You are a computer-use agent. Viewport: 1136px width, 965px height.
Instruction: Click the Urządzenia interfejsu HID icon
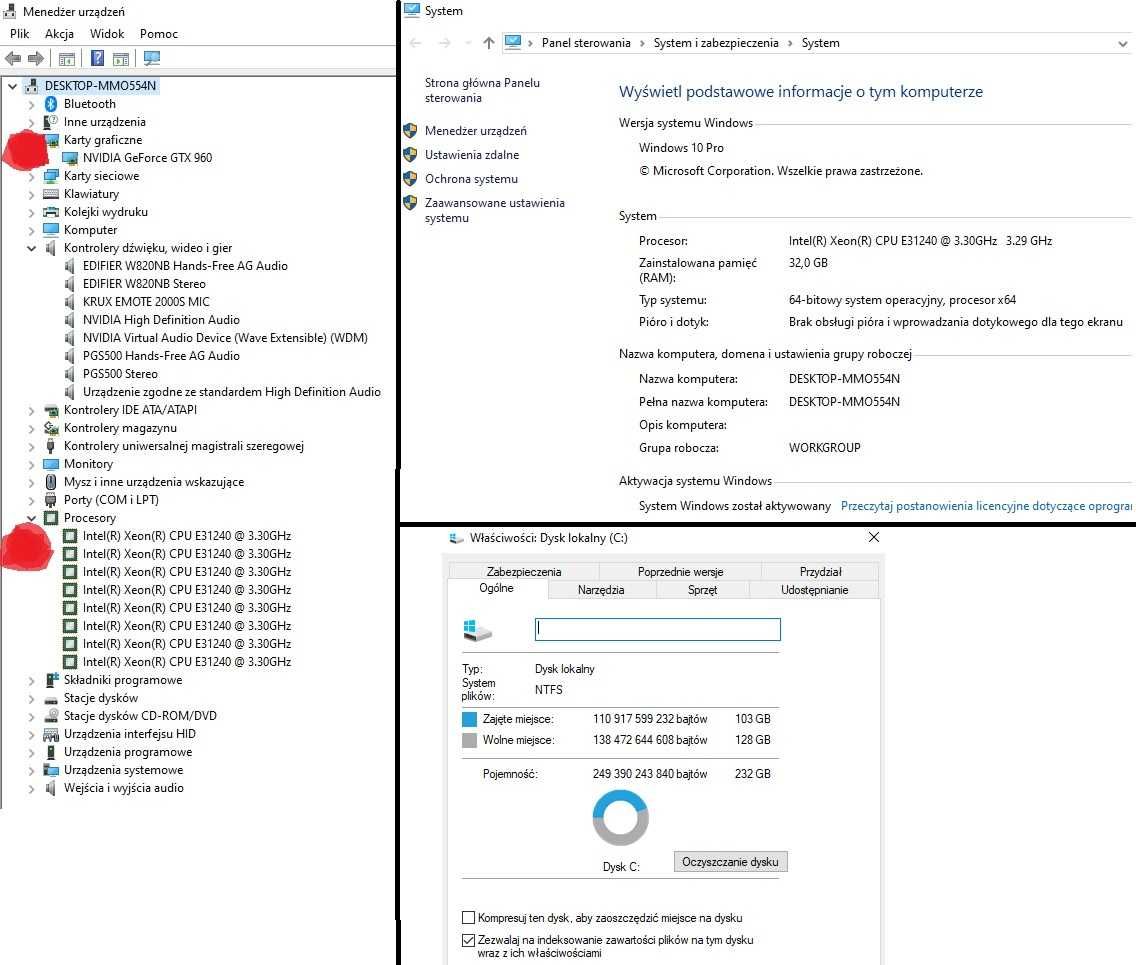click(x=51, y=734)
